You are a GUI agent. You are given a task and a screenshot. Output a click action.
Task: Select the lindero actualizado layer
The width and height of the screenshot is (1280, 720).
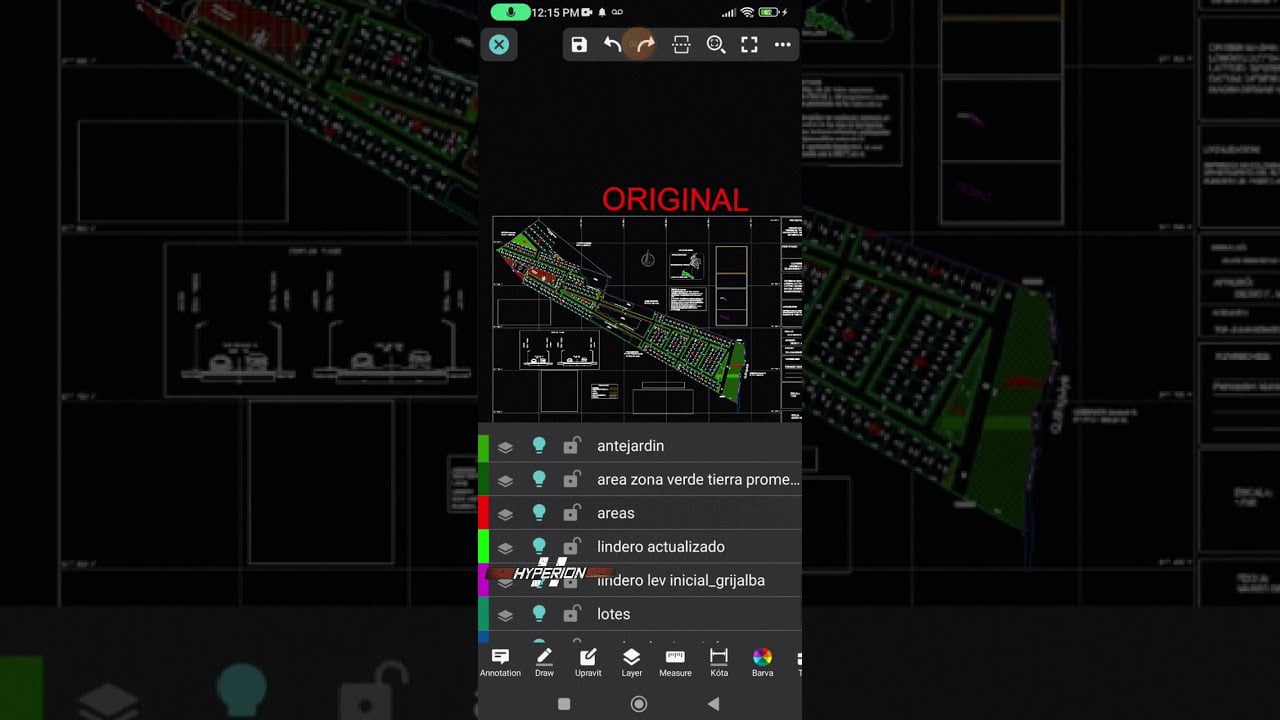pyautogui.click(x=660, y=547)
